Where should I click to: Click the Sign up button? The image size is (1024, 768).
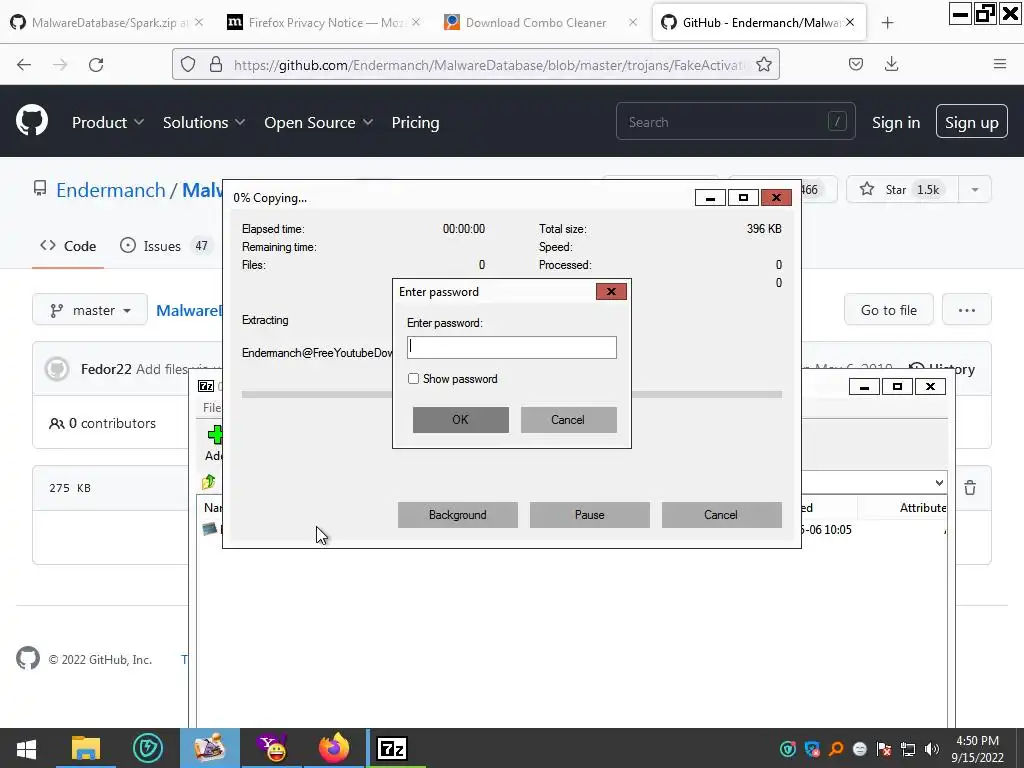pyautogui.click(x=971, y=121)
